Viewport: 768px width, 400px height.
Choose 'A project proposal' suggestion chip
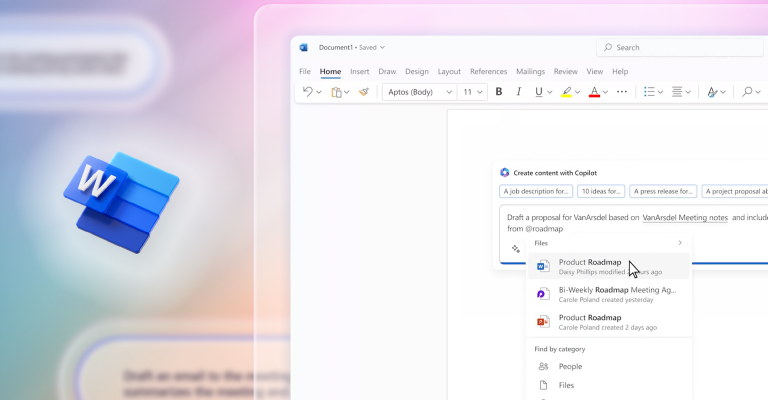point(735,191)
